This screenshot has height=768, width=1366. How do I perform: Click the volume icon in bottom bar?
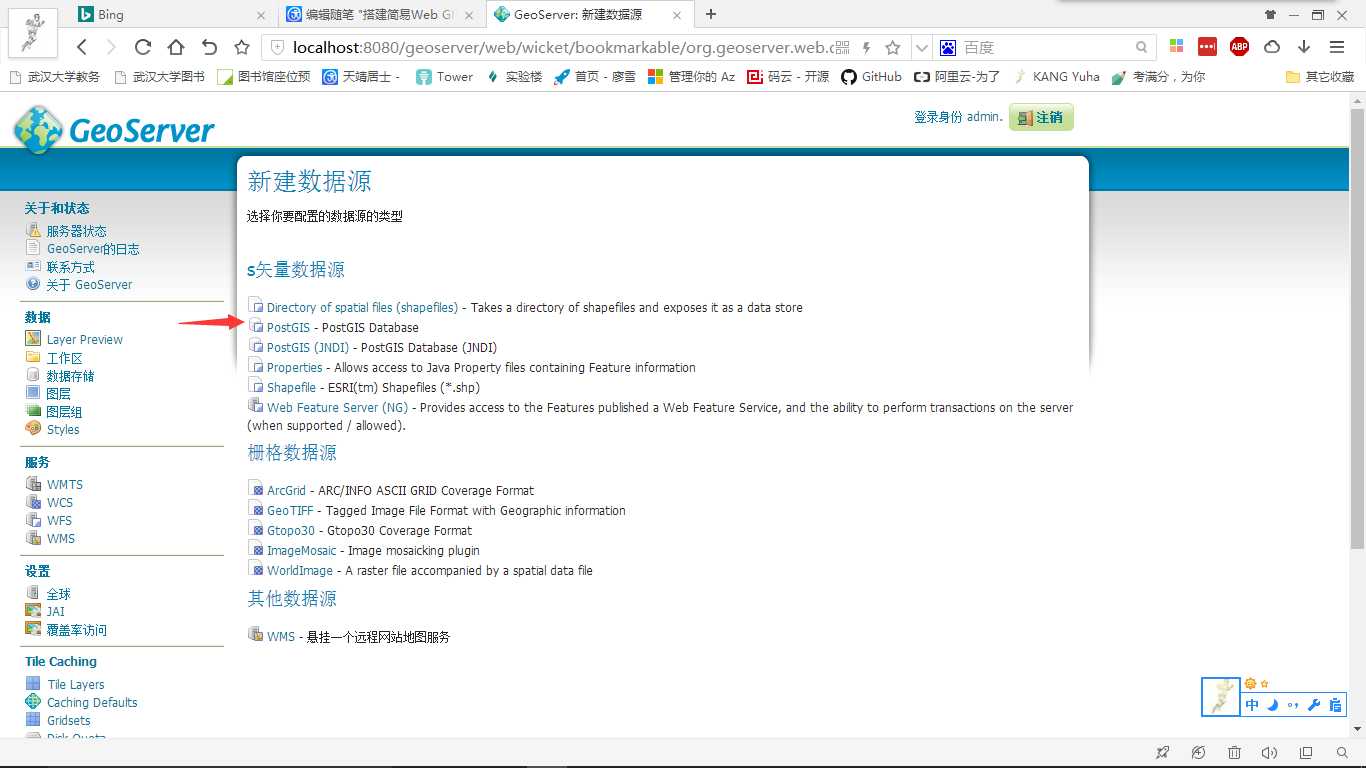pyautogui.click(x=1270, y=753)
